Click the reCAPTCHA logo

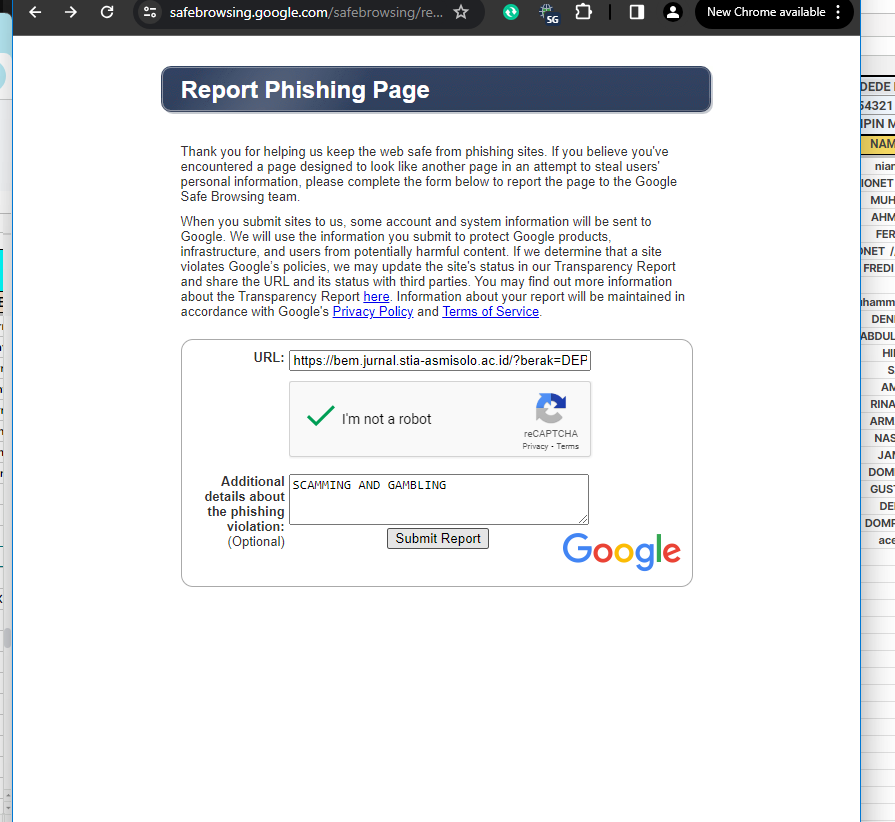(x=551, y=408)
